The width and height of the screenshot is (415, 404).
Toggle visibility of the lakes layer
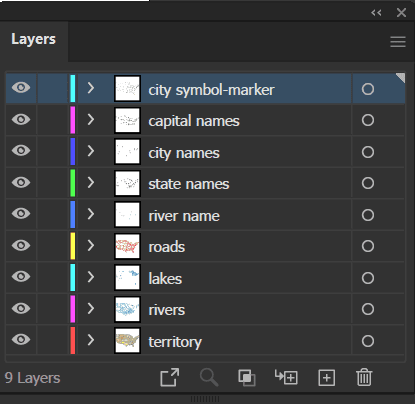click(x=21, y=277)
